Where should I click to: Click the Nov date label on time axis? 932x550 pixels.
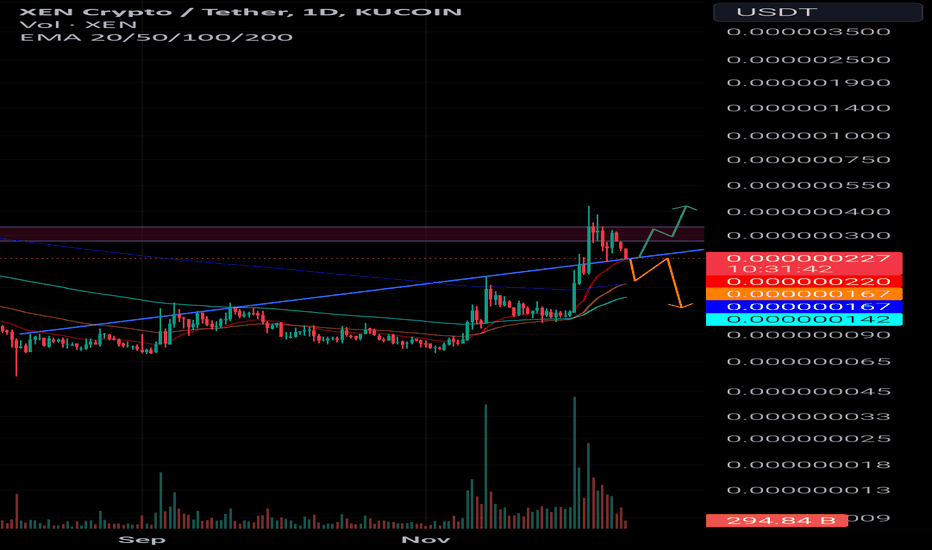(426, 540)
